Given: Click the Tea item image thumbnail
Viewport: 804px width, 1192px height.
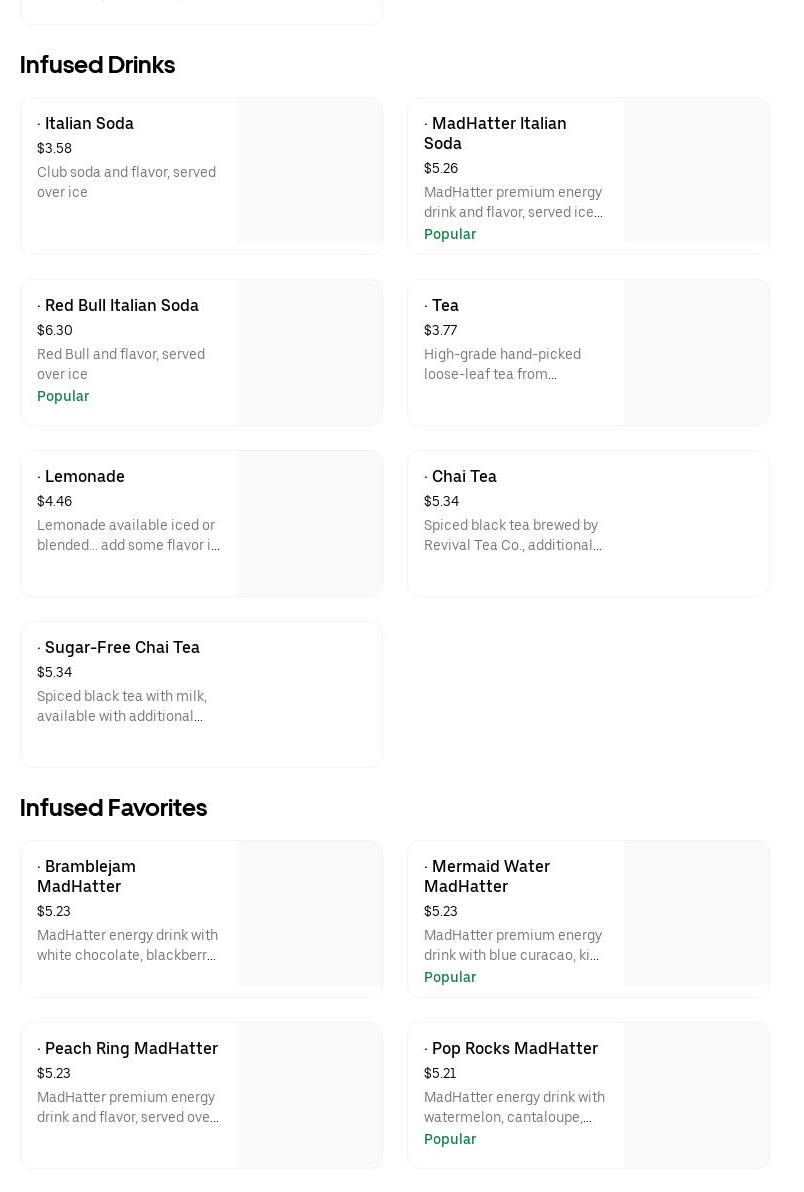Looking at the screenshot, I should [x=696, y=352].
